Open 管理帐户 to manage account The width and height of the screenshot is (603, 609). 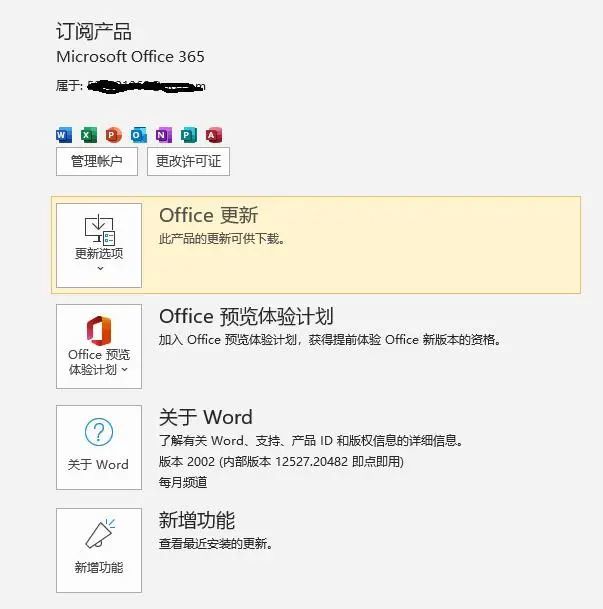tap(97, 161)
